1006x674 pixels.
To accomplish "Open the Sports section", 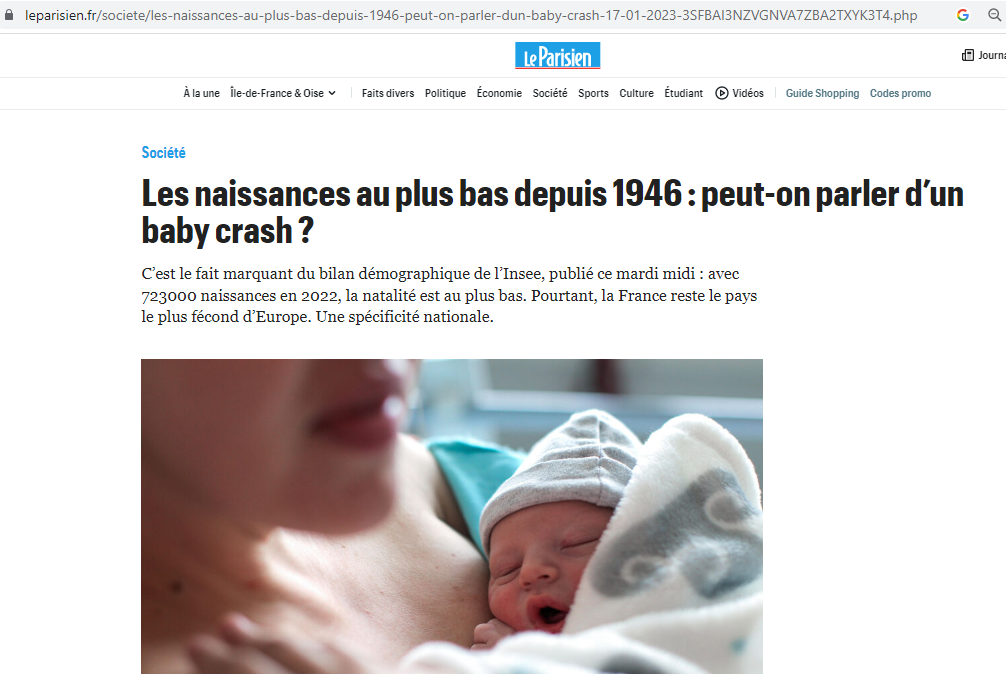I will pos(593,93).
